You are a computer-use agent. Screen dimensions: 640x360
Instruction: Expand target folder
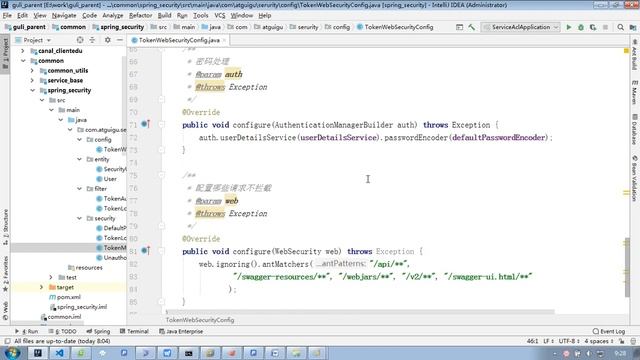(42, 287)
